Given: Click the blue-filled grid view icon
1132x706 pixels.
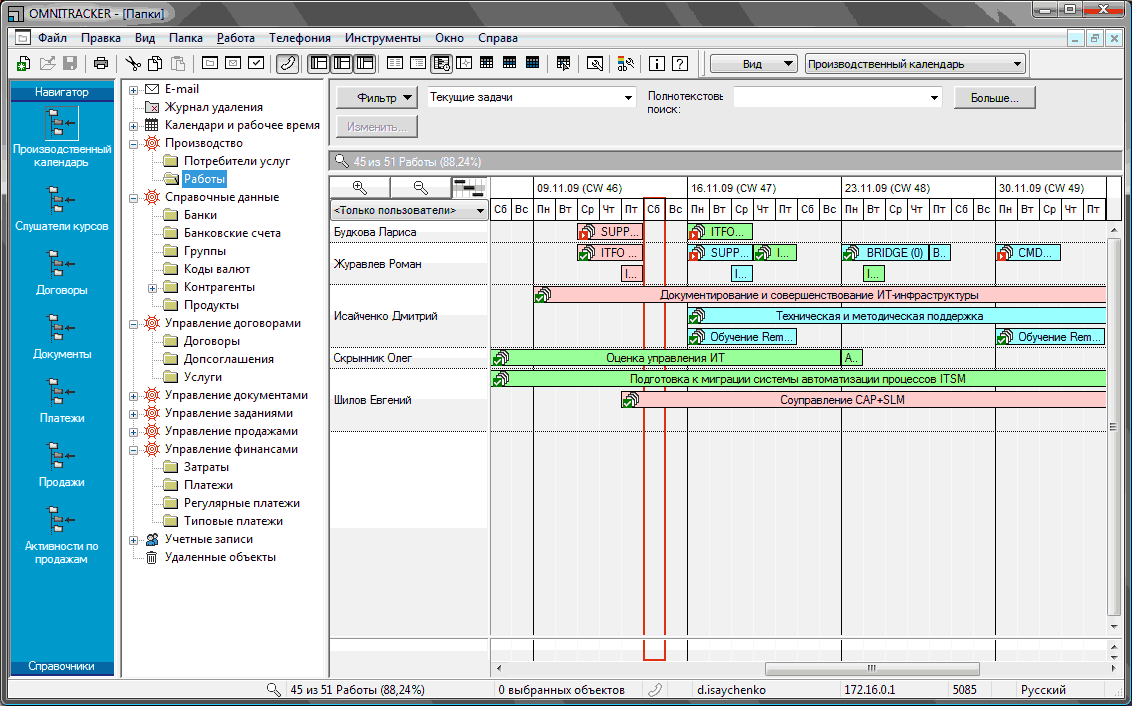Looking at the screenshot, I should pyautogui.click(x=532, y=64).
